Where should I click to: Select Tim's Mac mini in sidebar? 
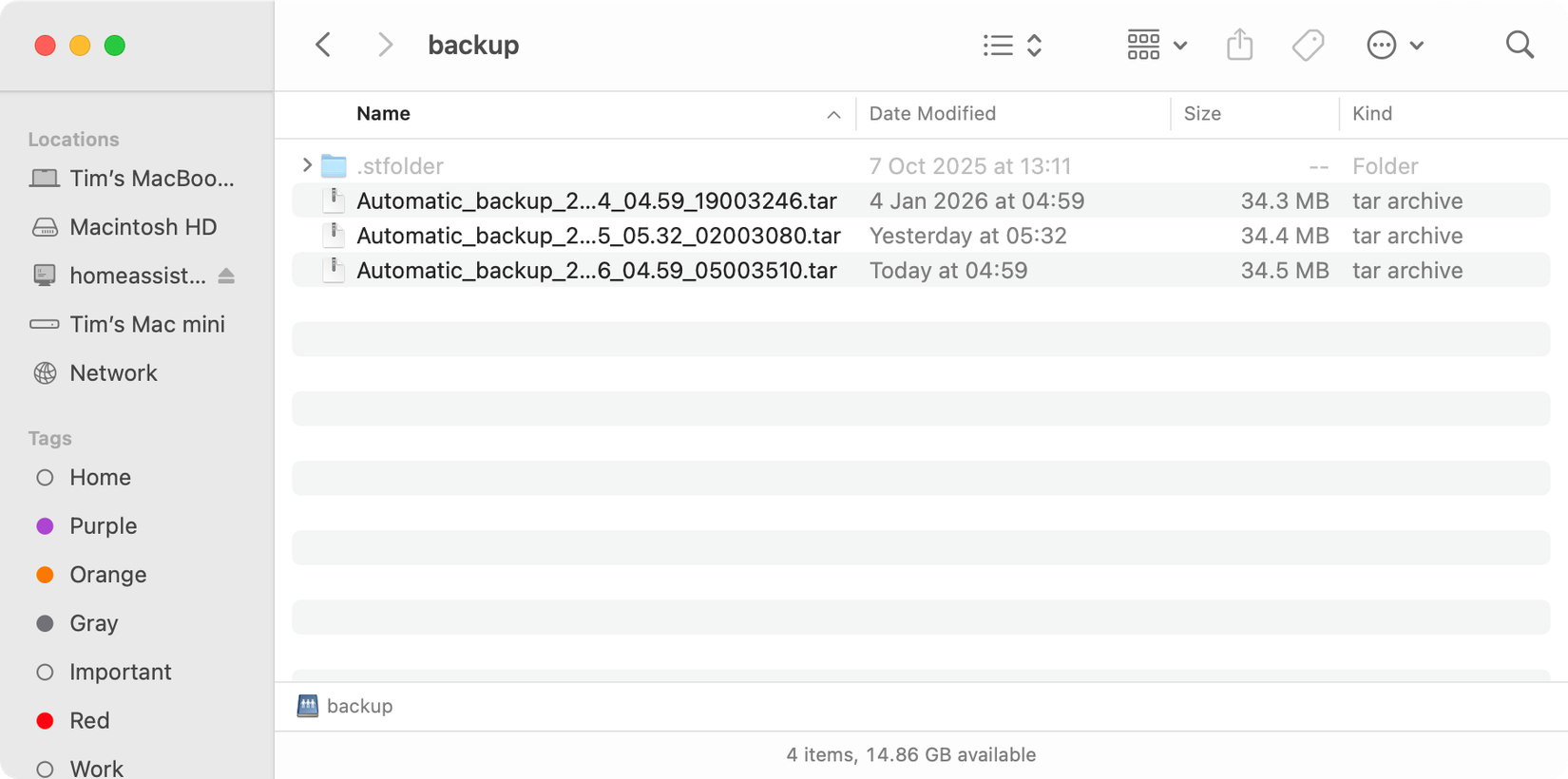tap(146, 325)
